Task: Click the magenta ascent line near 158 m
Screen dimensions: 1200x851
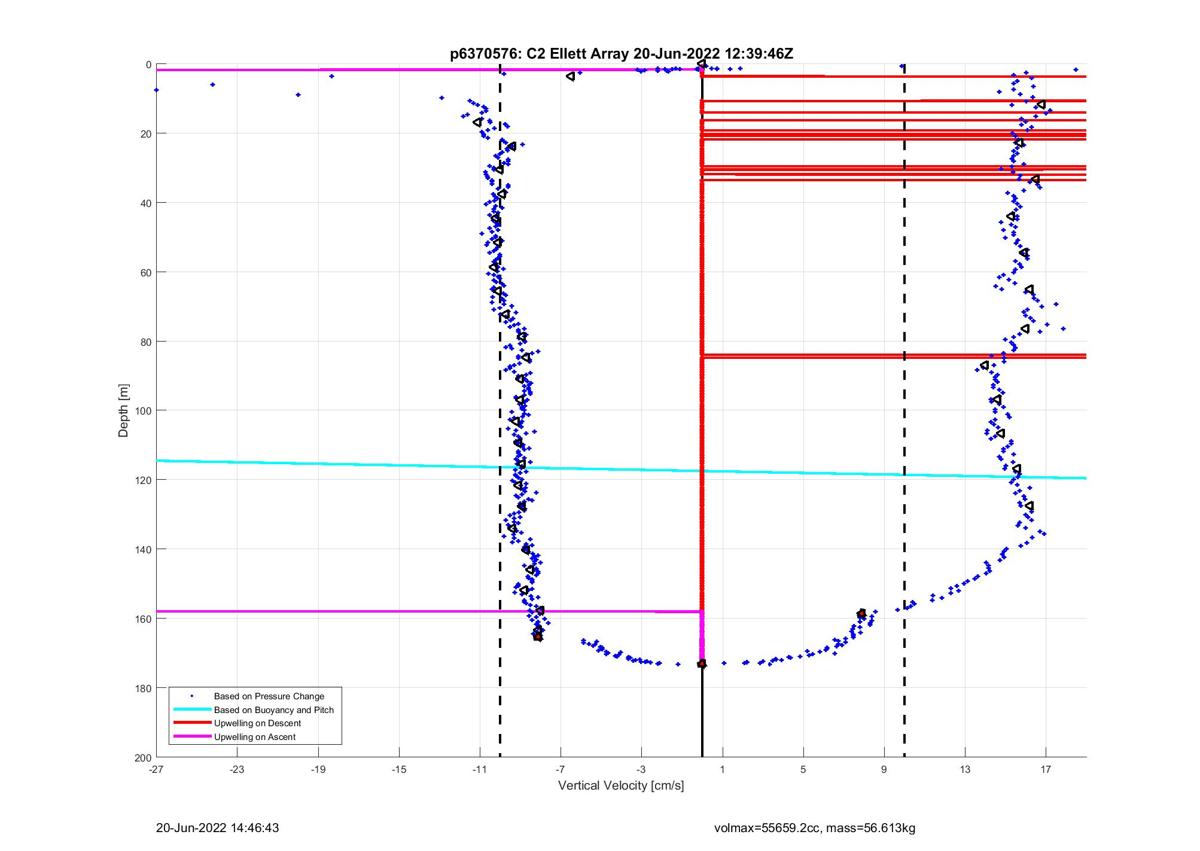Action: (x=429, y=611)
